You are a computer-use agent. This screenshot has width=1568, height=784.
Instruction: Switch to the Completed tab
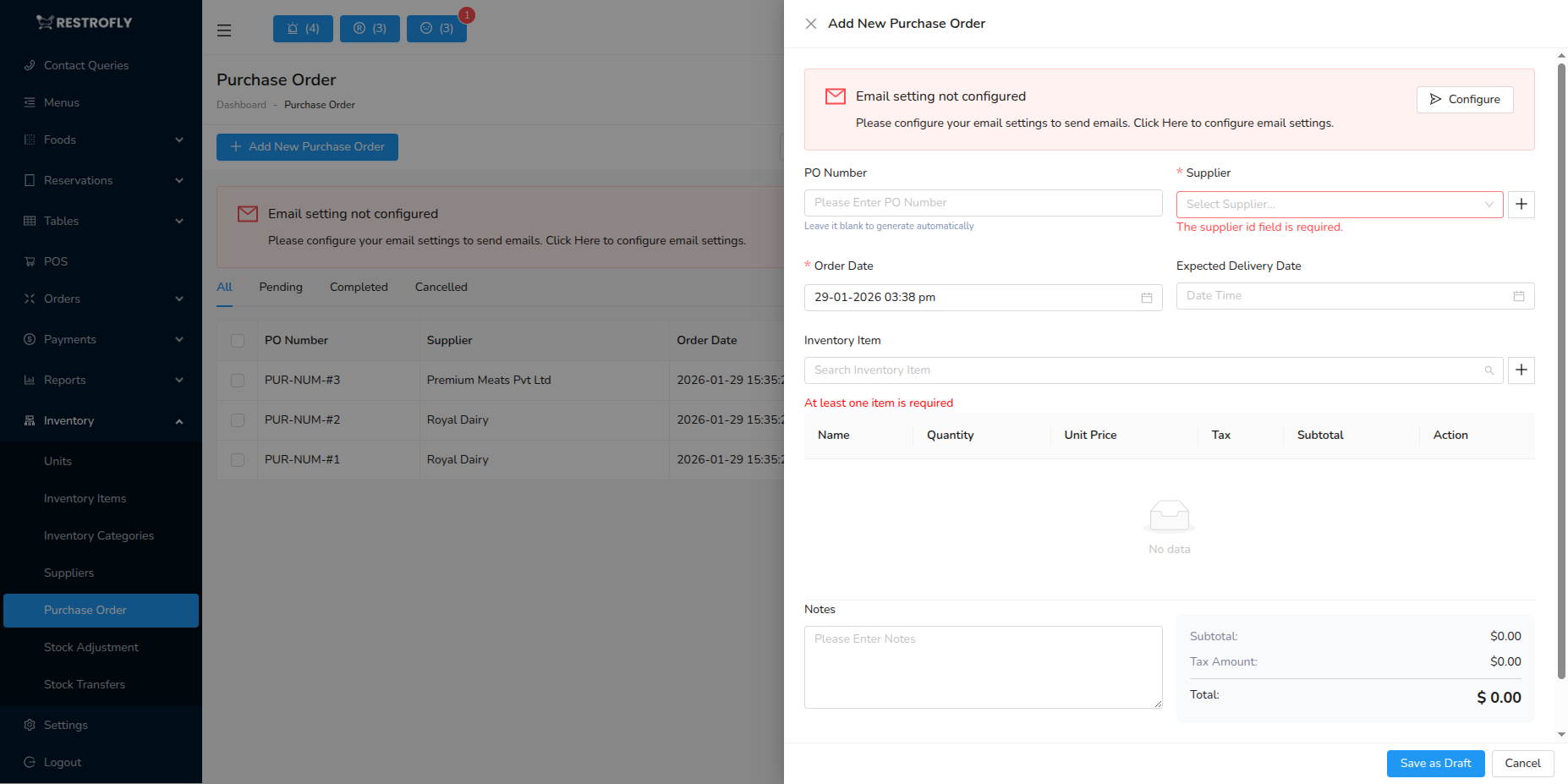pyautogui.click(x=359, y=287)
